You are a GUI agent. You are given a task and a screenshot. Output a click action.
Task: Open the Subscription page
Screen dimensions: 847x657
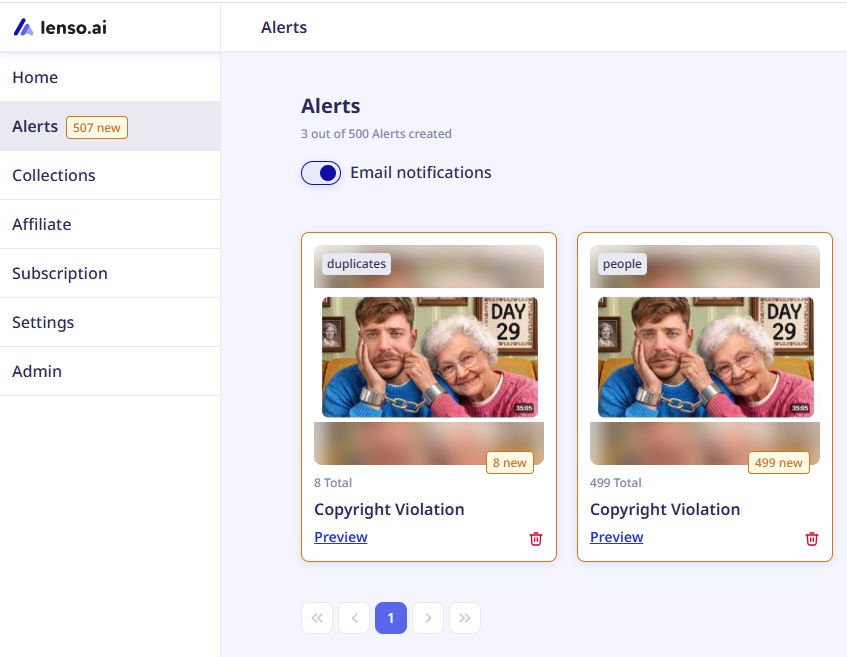110,273
